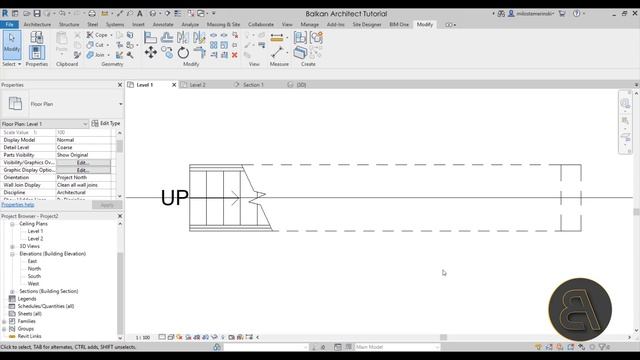Viewport: 640px width, 360px height.
Task: Switch to the {3D} view tab
Action: point(301,85)
